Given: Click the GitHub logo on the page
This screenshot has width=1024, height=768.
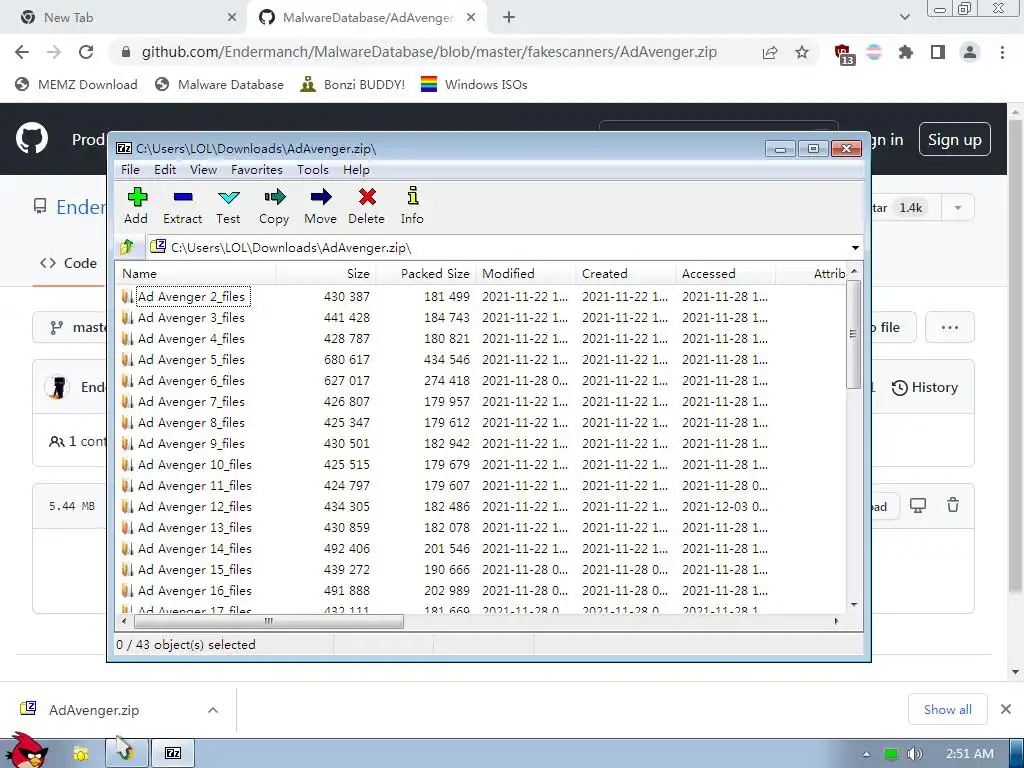Looking at the screenshot, I should pos(31,138).
